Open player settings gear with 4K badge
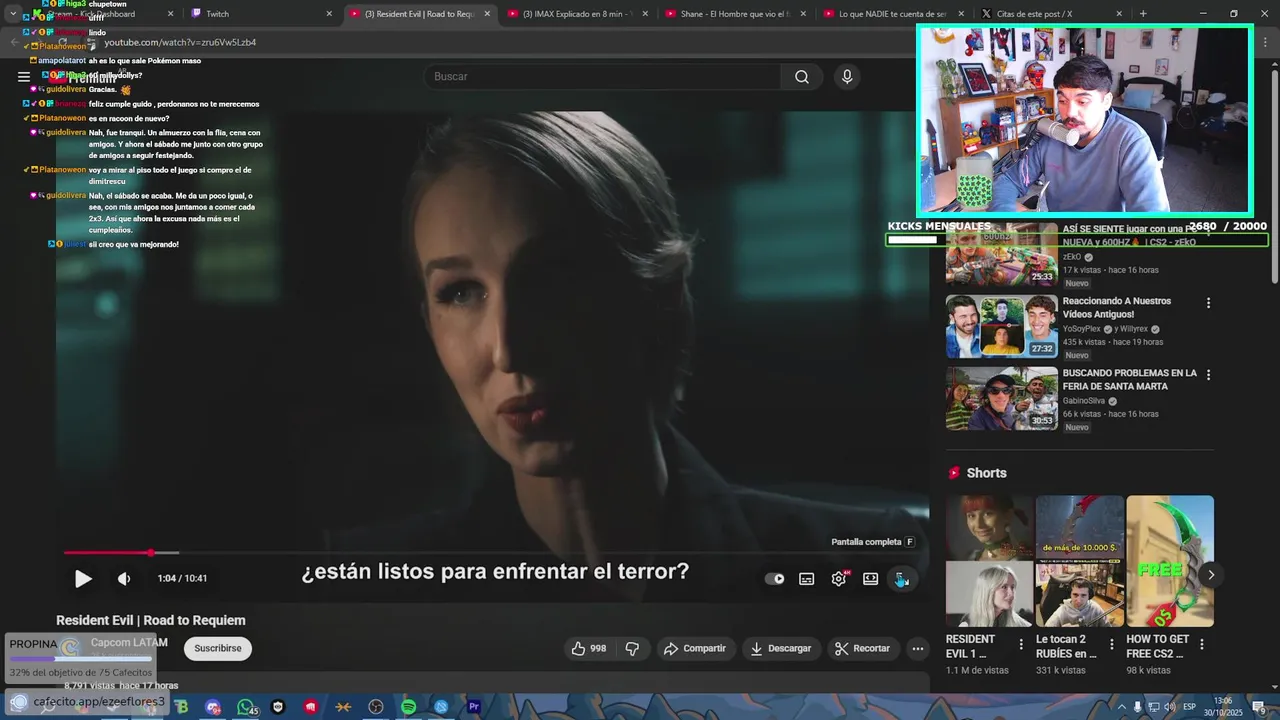This screenshot has height=720, width=1280. [x=839, y=578]
